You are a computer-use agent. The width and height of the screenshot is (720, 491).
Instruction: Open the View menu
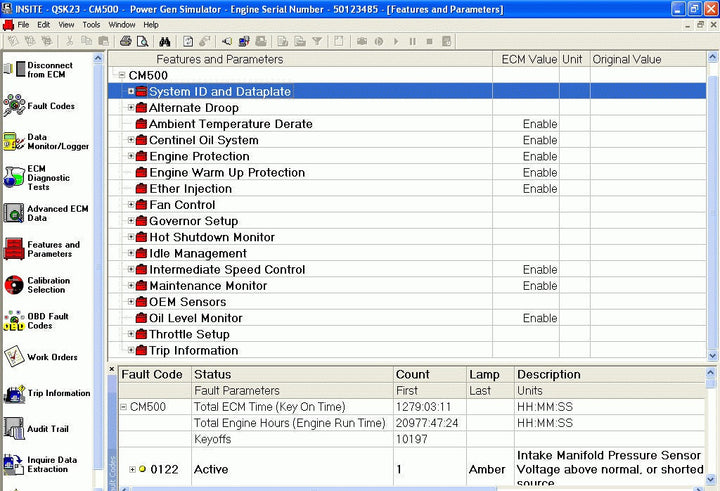click(x=66, y=25)
